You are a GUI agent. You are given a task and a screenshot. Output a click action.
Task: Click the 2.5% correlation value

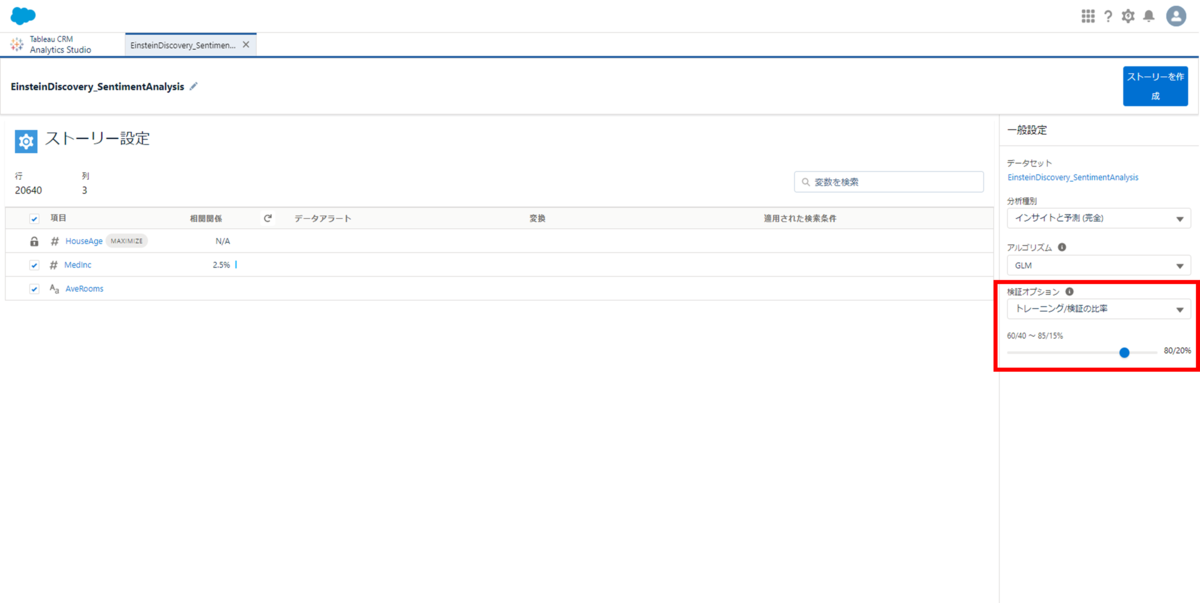point(221,265)
